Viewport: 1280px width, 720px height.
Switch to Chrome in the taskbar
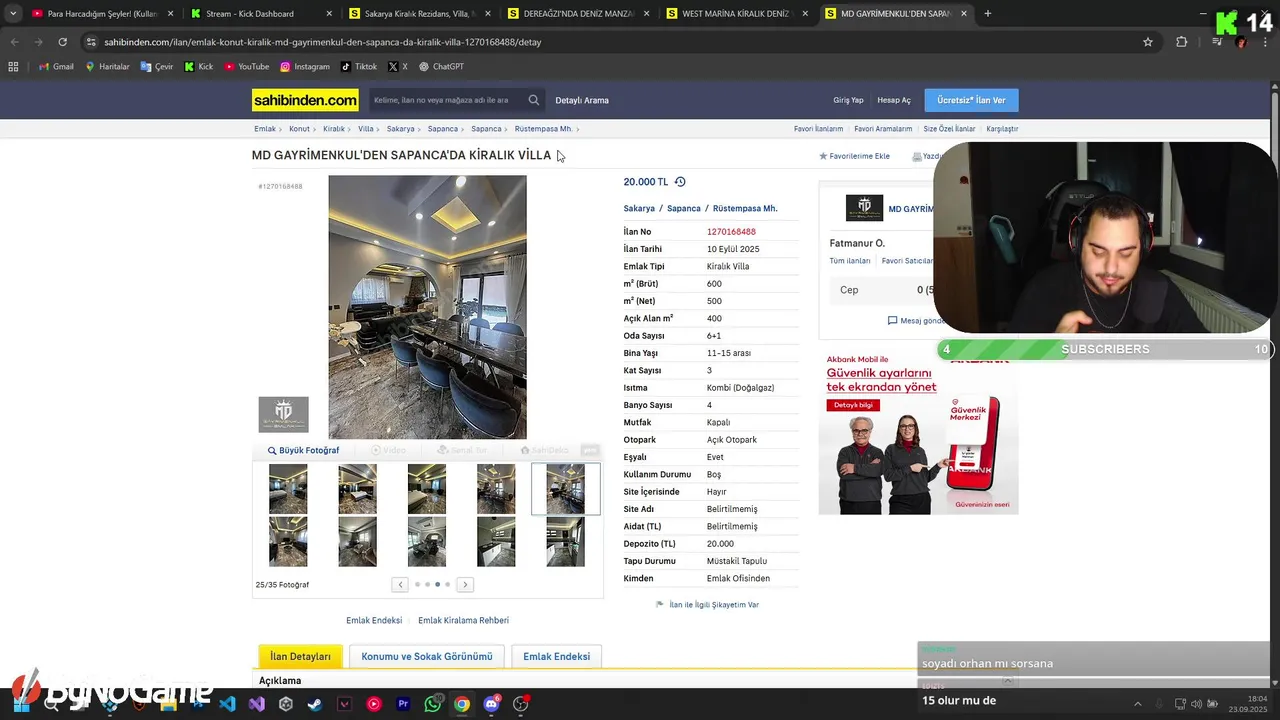click(462, 704)
